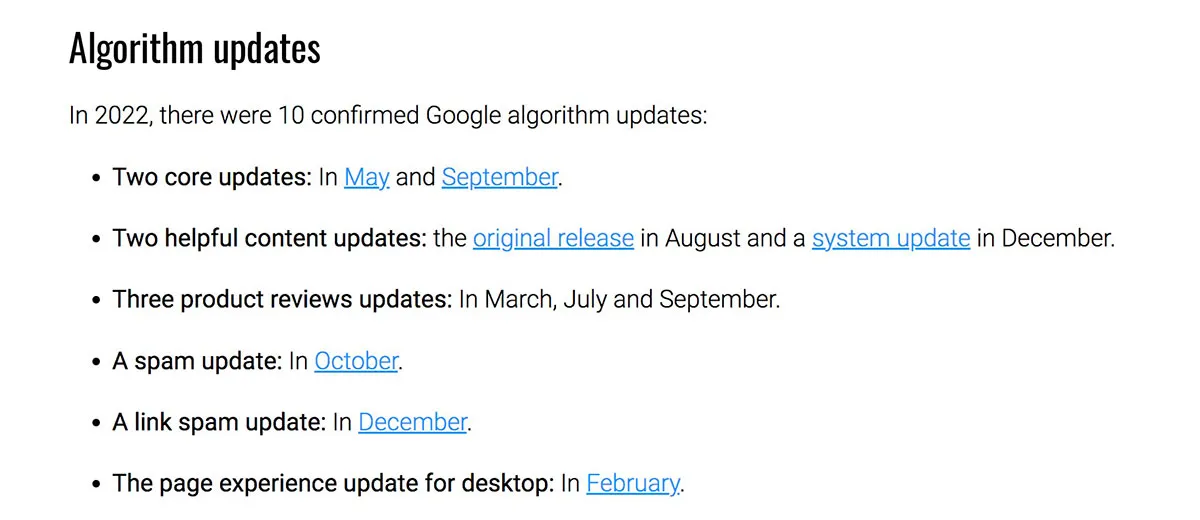Click the Algorithm updates heading

(x=195, y=48)
